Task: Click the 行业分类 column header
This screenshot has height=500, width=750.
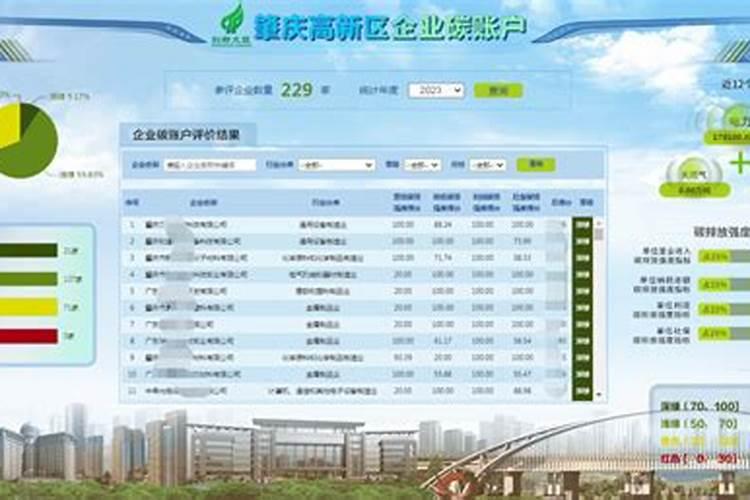Action: (325, 203)
